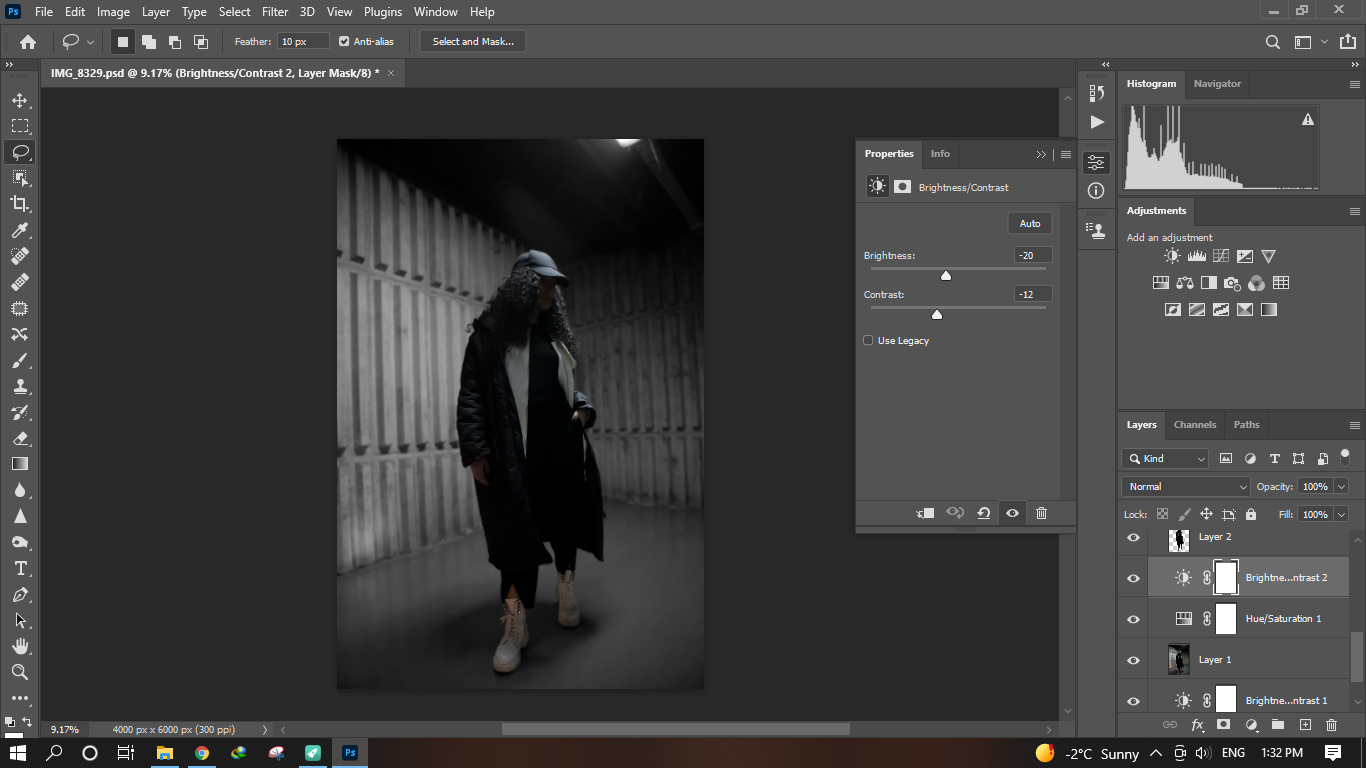The image size is (1366, 768).
Task: Open the Opacity slider dropdown arrow
Action: pos(1341,487)
